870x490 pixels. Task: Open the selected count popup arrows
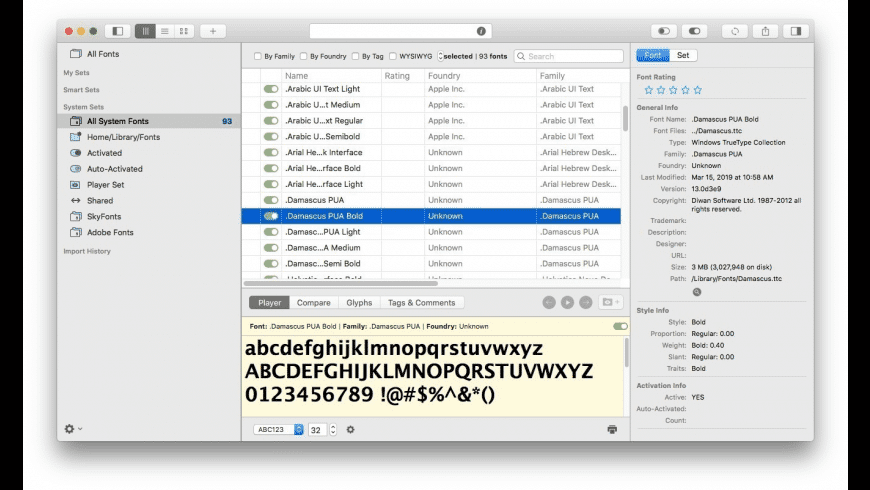click(441, 56)
